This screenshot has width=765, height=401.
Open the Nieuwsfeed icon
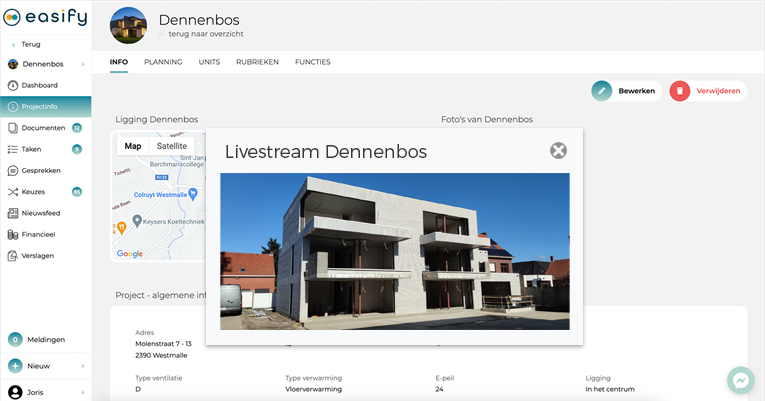tap(13, 213)
